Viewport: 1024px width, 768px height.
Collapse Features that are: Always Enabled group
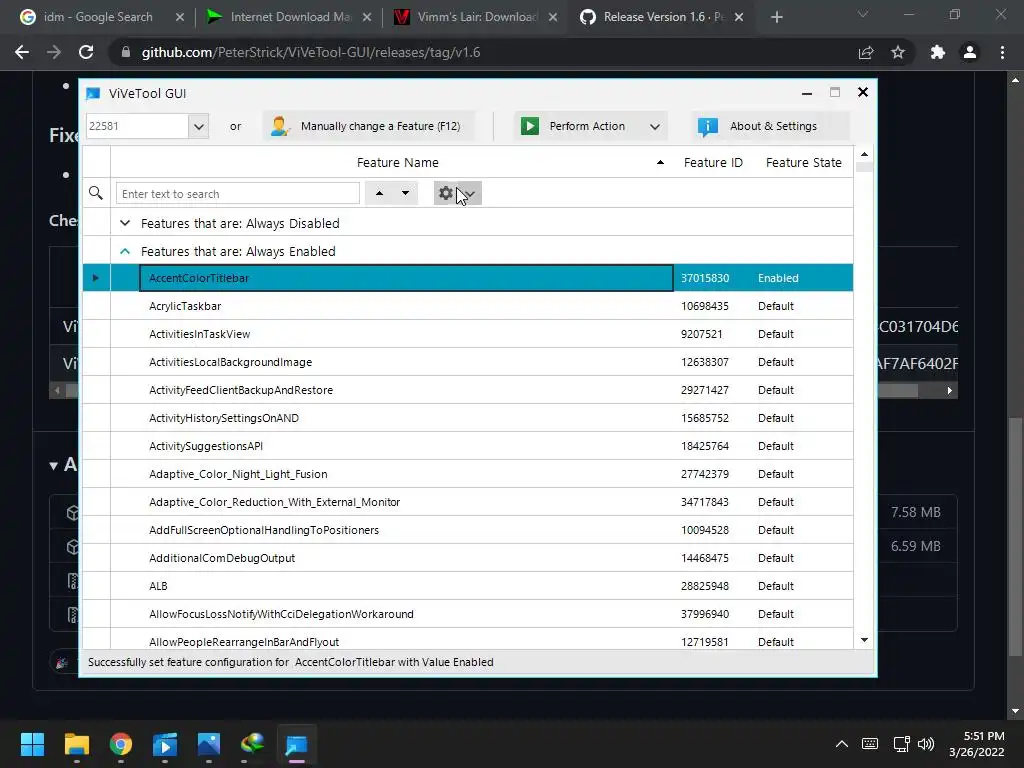pos(125,251)
